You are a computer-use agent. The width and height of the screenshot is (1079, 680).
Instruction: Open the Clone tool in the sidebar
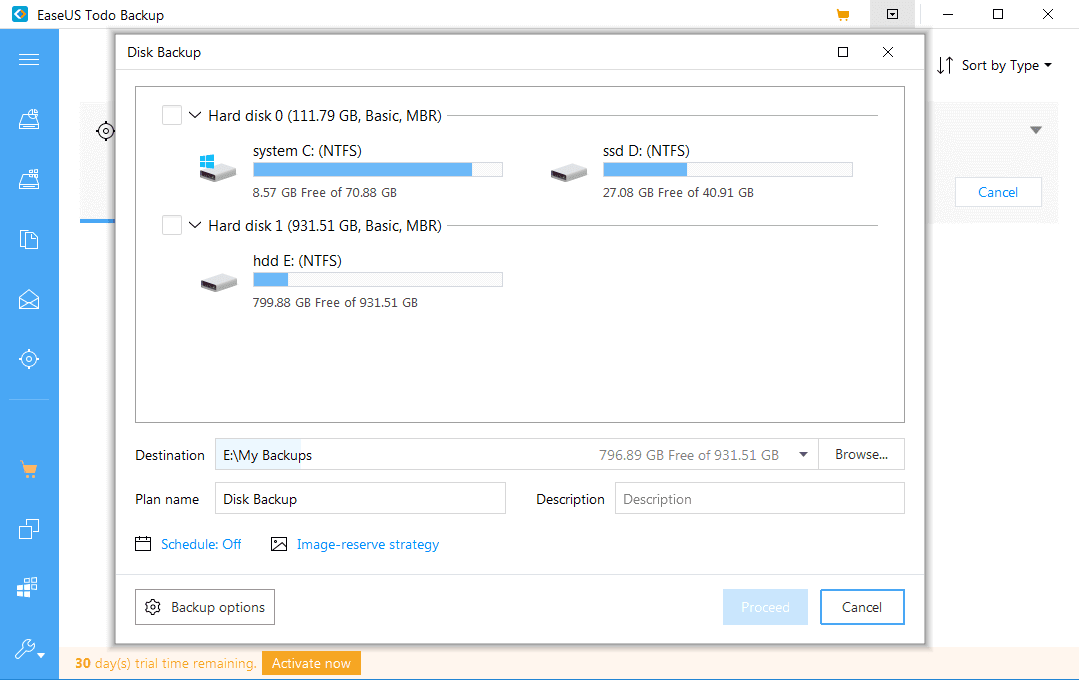click(29, 529)
